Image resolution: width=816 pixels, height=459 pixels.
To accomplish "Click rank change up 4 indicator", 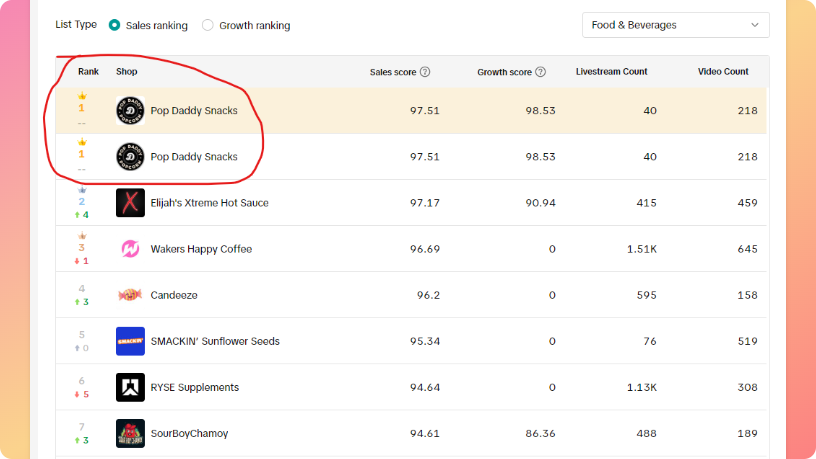I will 82,215.
